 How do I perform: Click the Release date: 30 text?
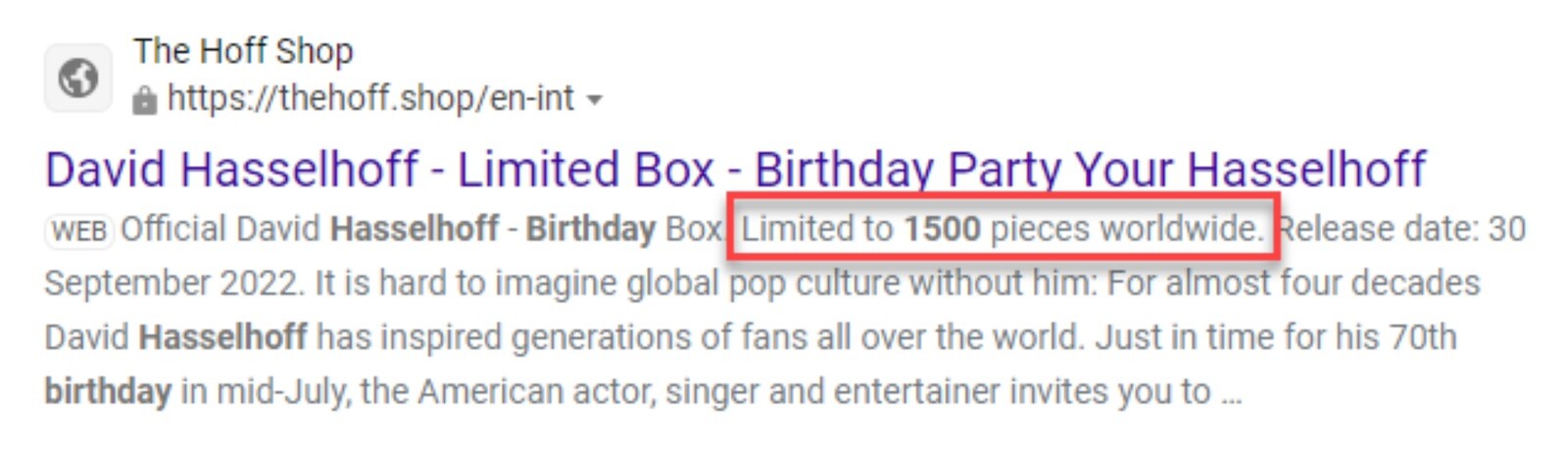pos(1401,229)
